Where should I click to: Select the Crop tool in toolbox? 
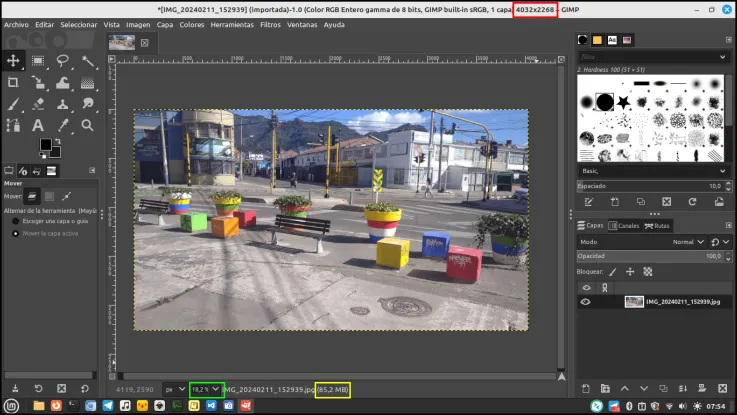[13, 82]
